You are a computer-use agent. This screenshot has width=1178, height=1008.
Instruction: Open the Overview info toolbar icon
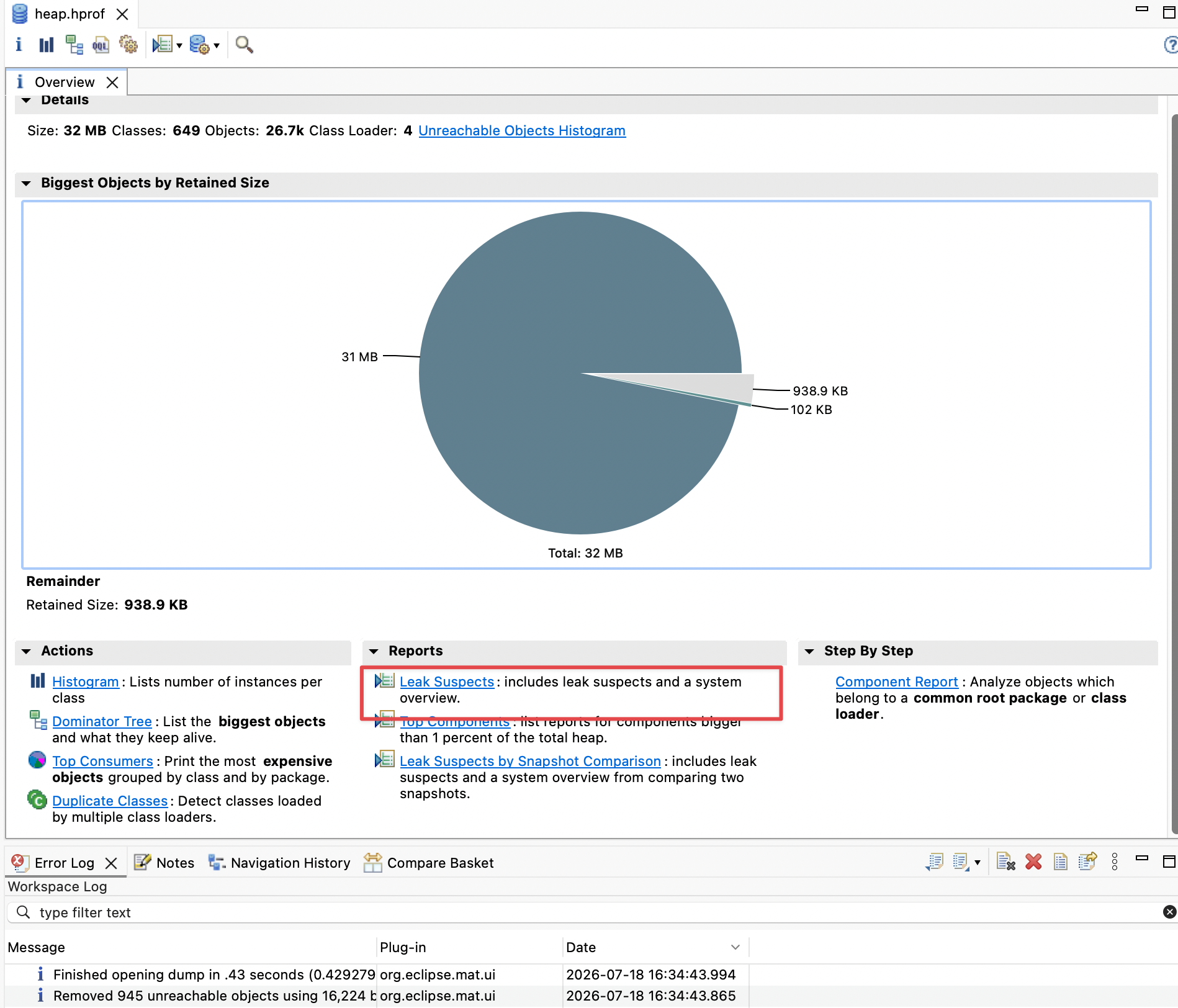point(19,45)
